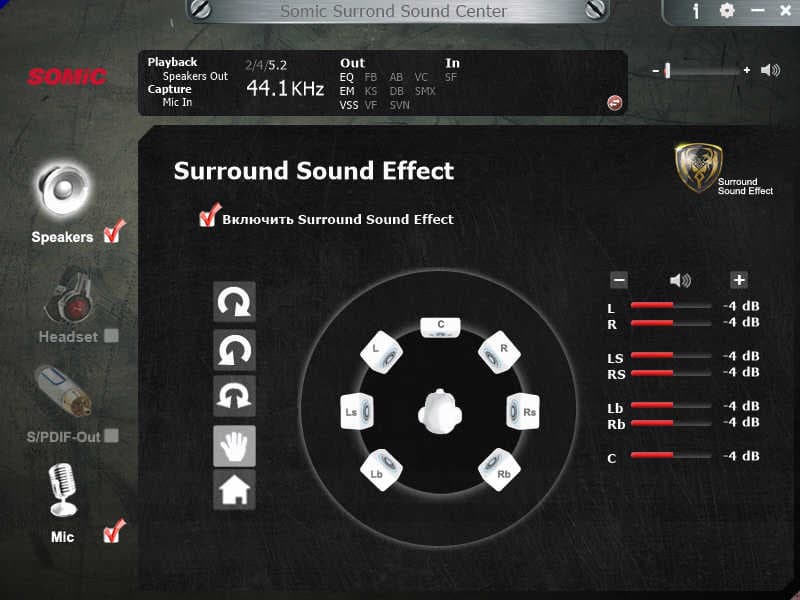
Task: Click the Surround Sound Effect shield logo
Action: point(698,168)
